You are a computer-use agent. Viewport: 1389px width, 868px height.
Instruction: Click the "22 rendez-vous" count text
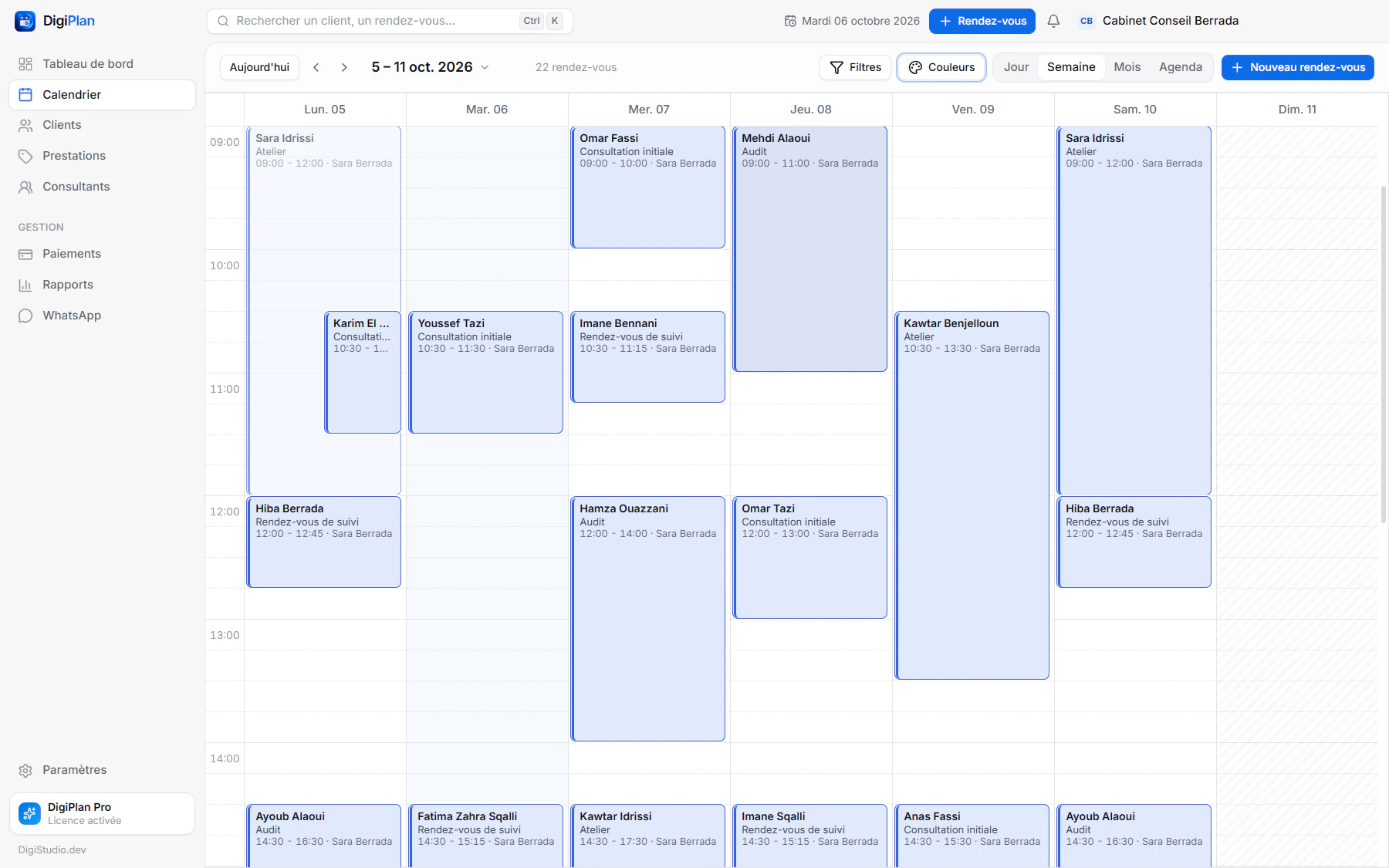click(576, 67)
